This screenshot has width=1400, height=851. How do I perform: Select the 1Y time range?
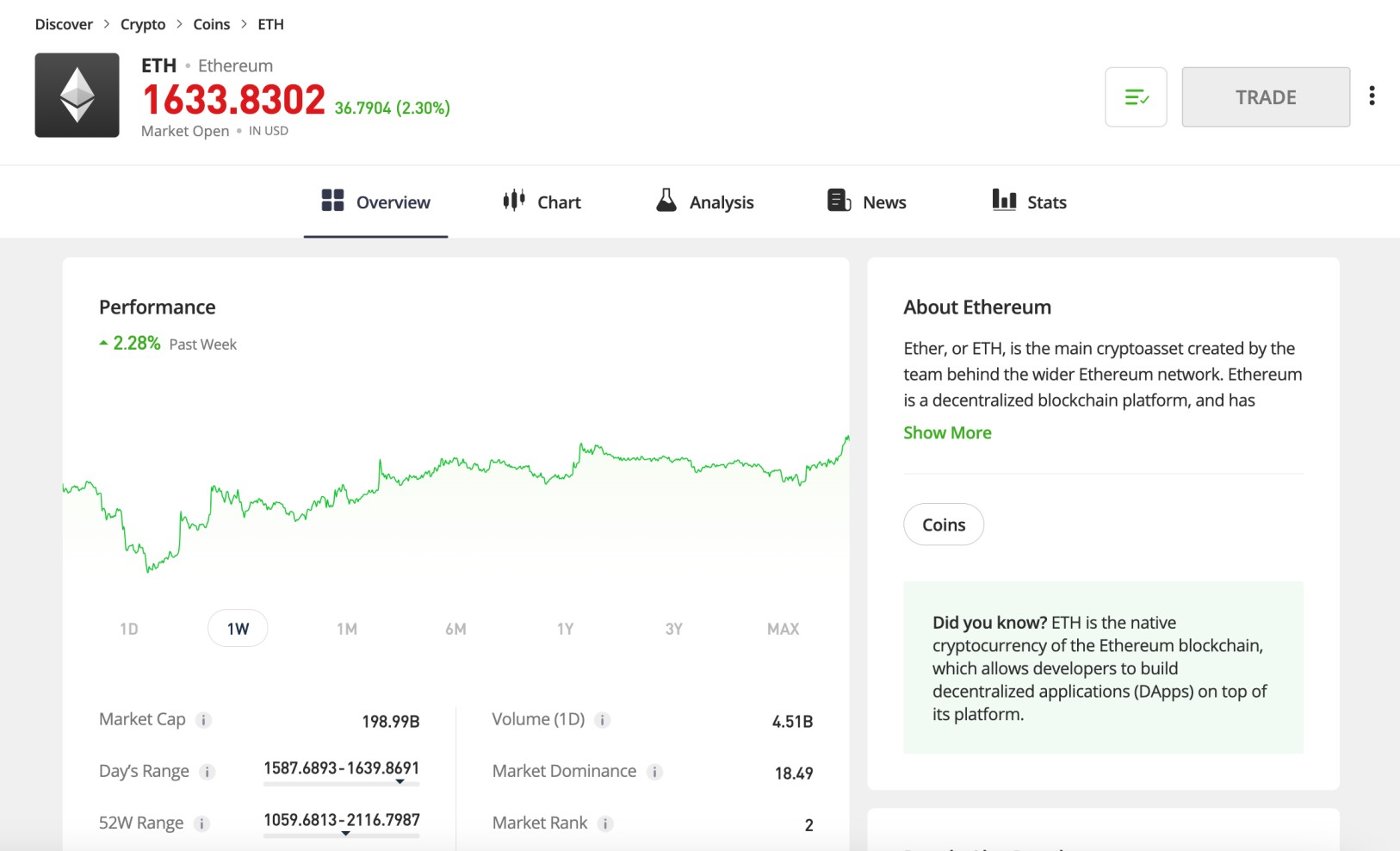(565, 629)
